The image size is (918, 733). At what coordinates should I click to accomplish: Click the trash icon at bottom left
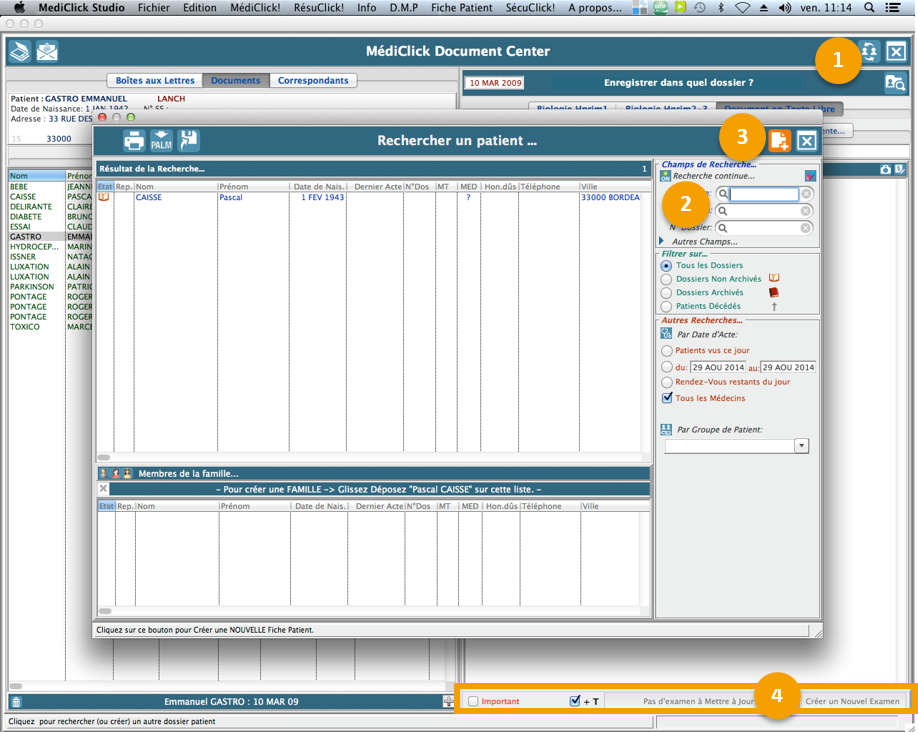coord(16,702)
